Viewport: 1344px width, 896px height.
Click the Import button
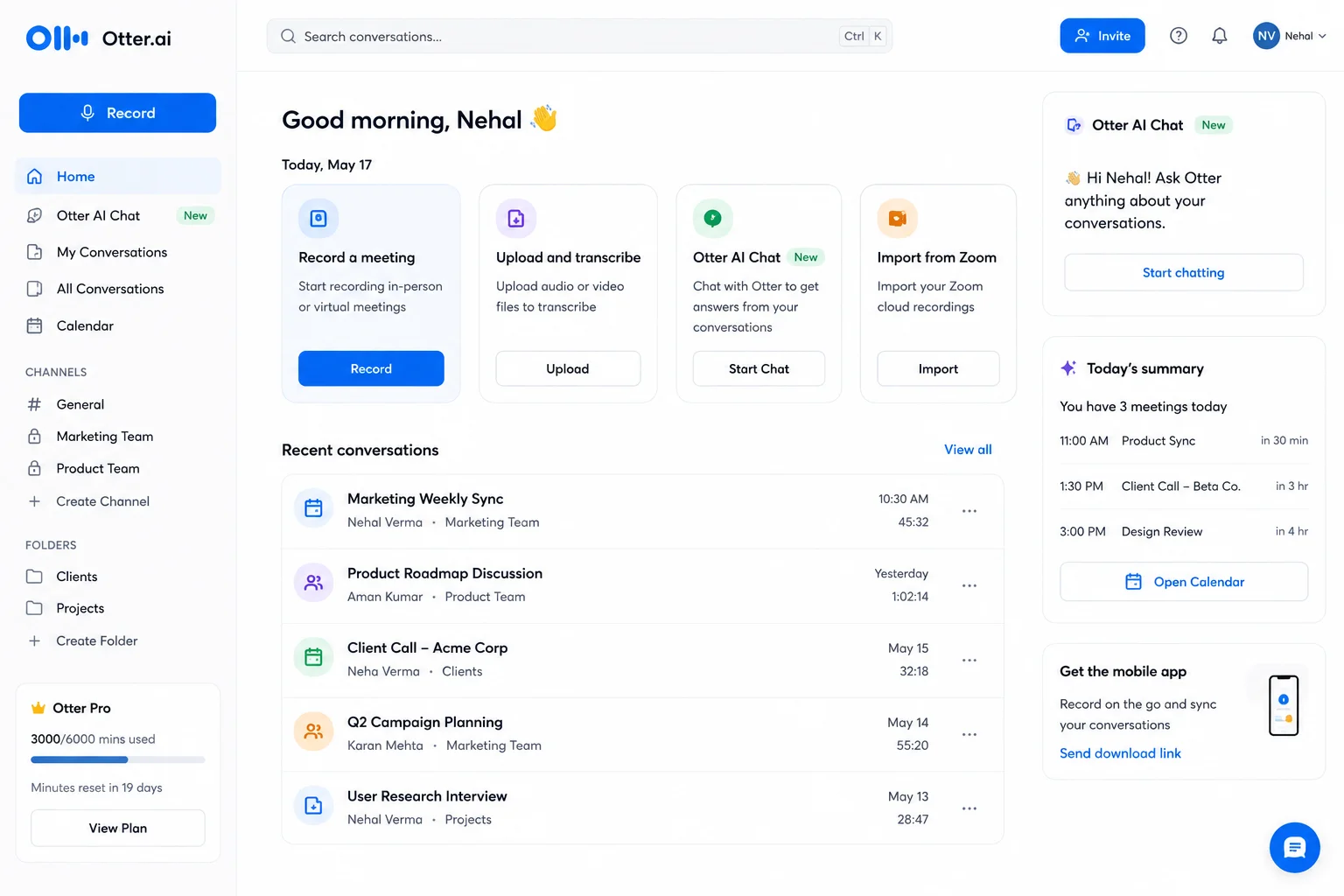(938, 368)
